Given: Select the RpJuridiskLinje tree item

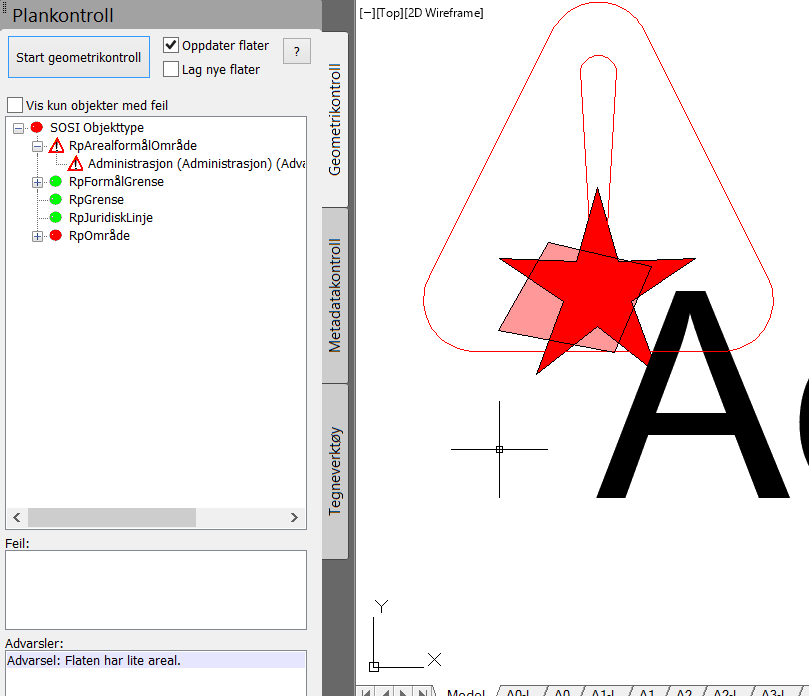Looking at the screenshot, I should [x=110, y=218].
